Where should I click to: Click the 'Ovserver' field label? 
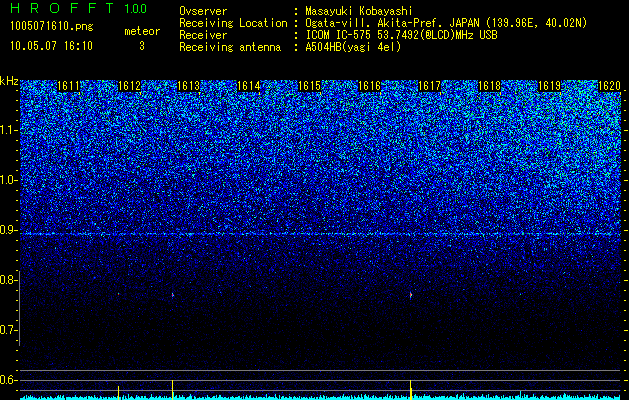click(203, 11)
